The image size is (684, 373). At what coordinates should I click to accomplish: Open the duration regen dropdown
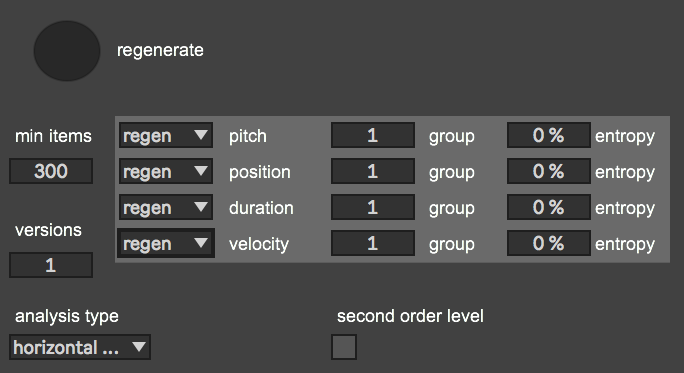(x=166, y=207)
